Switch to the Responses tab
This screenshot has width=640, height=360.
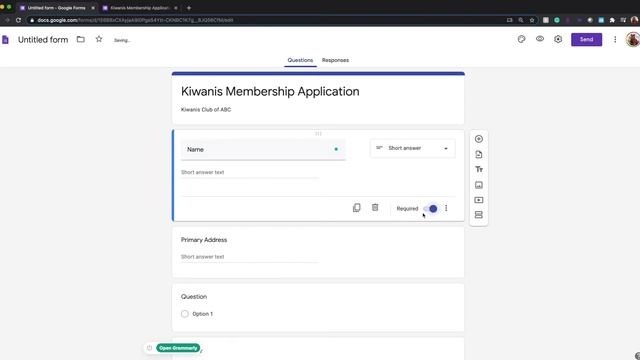tap(335, 60)
